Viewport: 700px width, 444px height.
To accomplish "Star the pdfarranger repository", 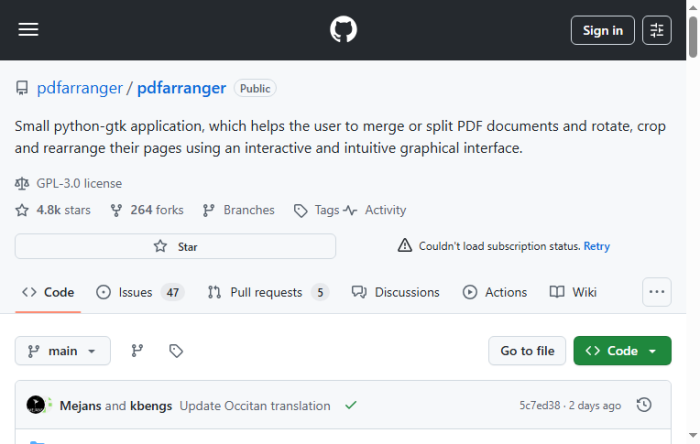I will click(x=175, y=246).
